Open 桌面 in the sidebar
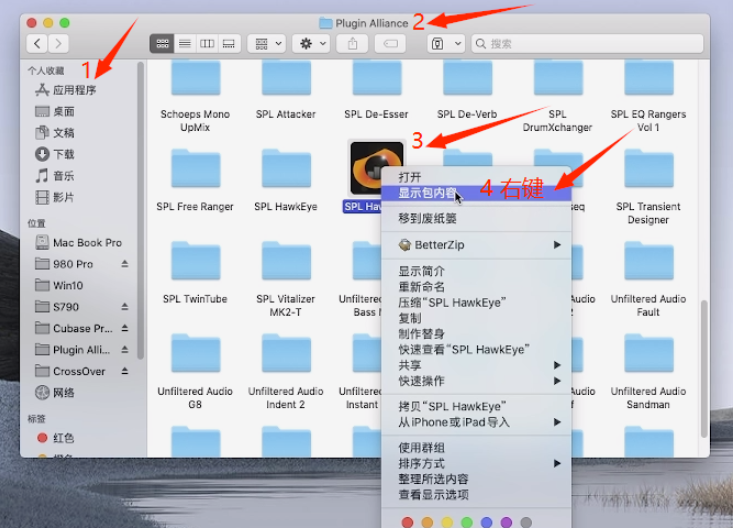Screen dimensions: 733x528 pyautogui.click(x=55, y=111)
